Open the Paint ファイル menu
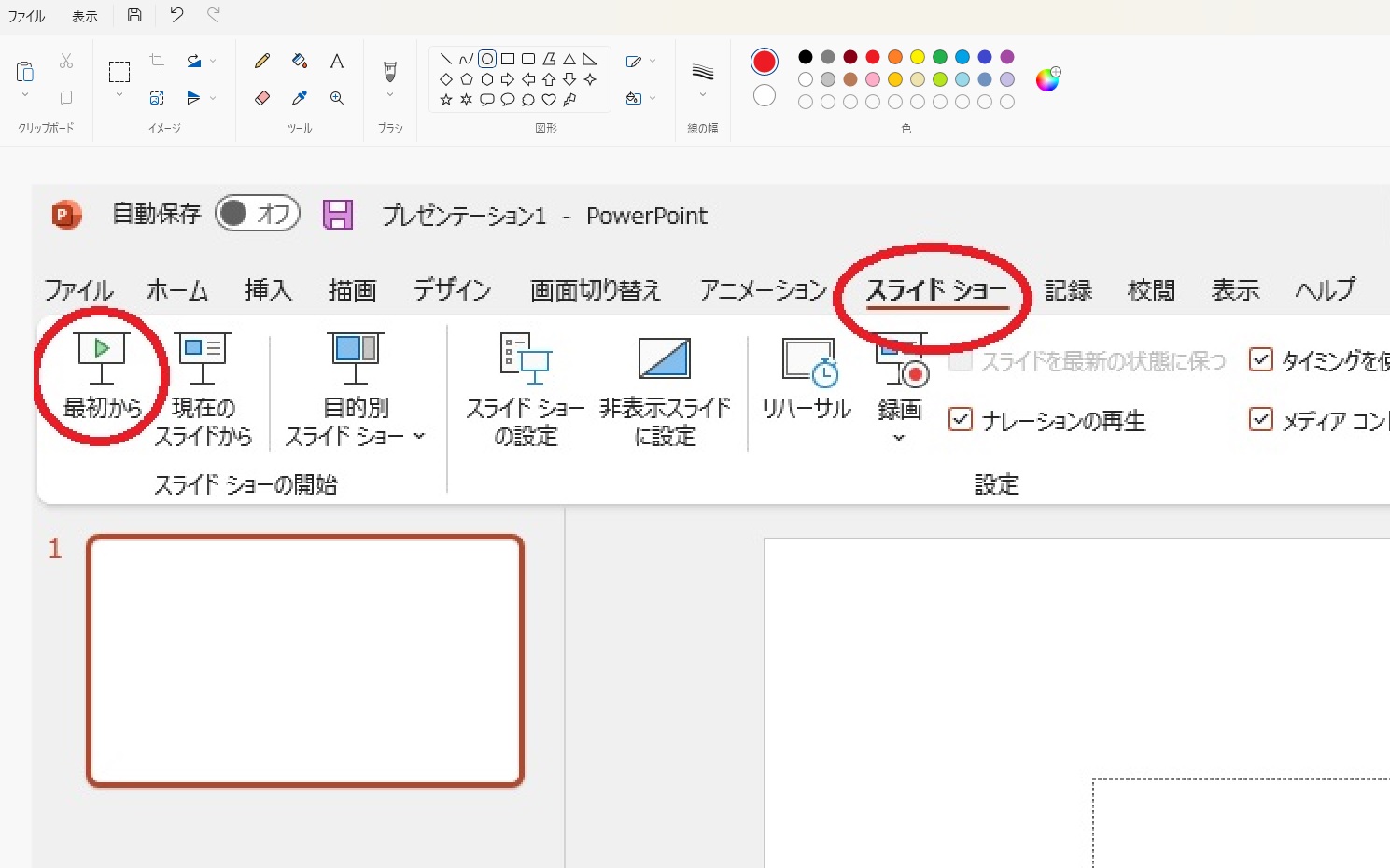Image resolution: width=1390 pixels, height=868 pixels. 26,16
